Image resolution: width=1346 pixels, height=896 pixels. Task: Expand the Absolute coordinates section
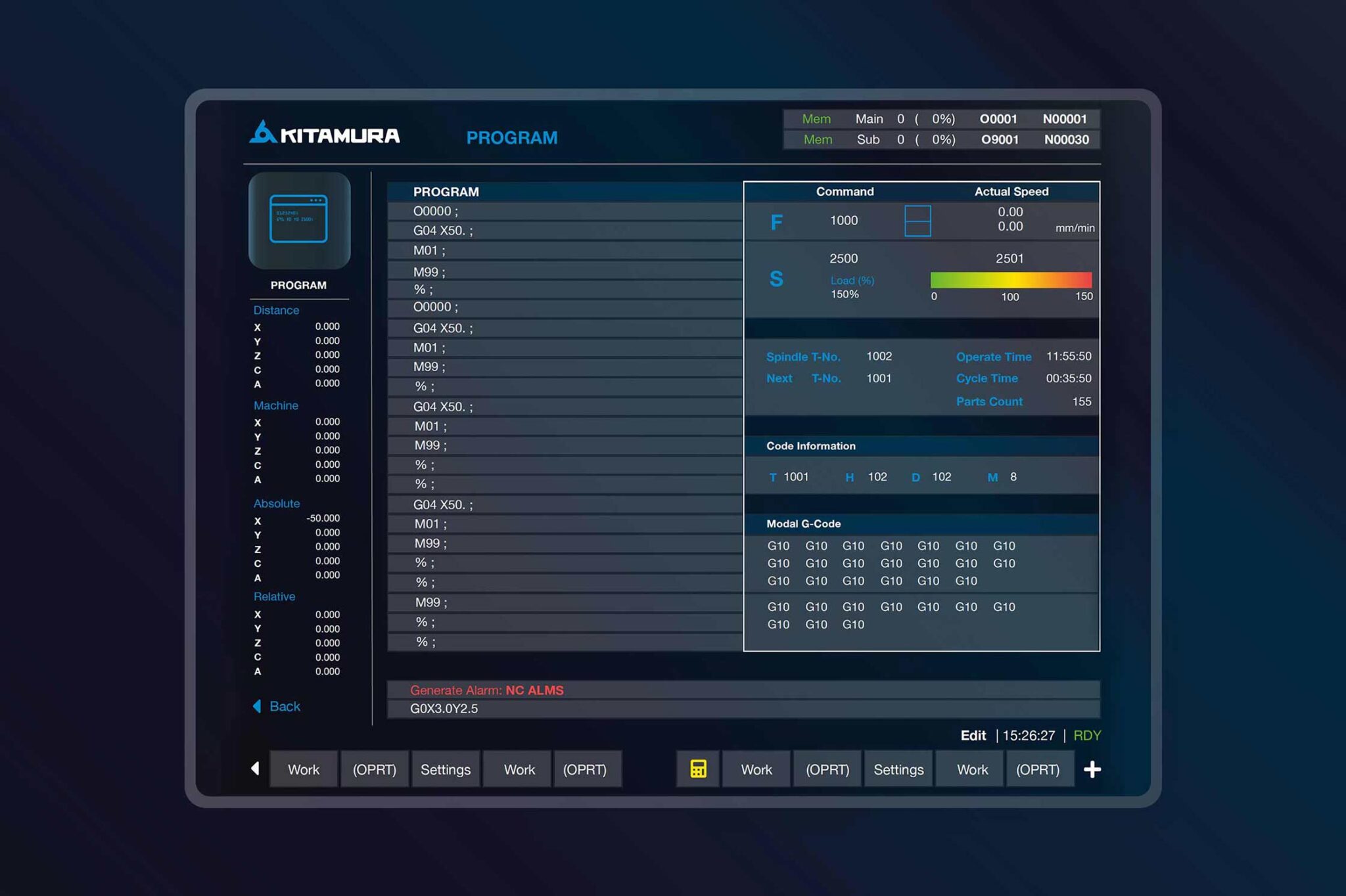point(277,503)
